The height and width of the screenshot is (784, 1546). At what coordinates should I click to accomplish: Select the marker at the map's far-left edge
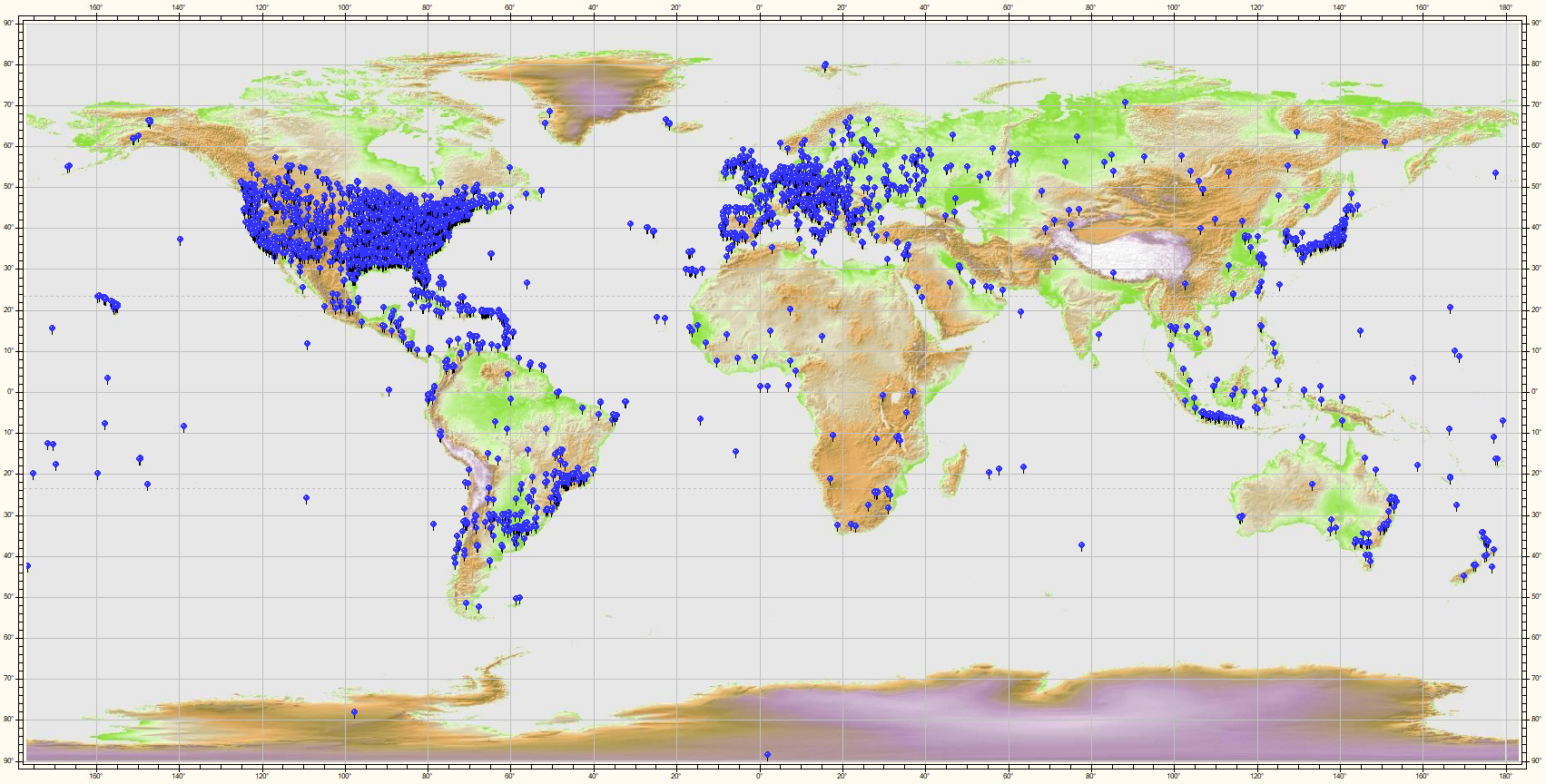tap(27, 566)
